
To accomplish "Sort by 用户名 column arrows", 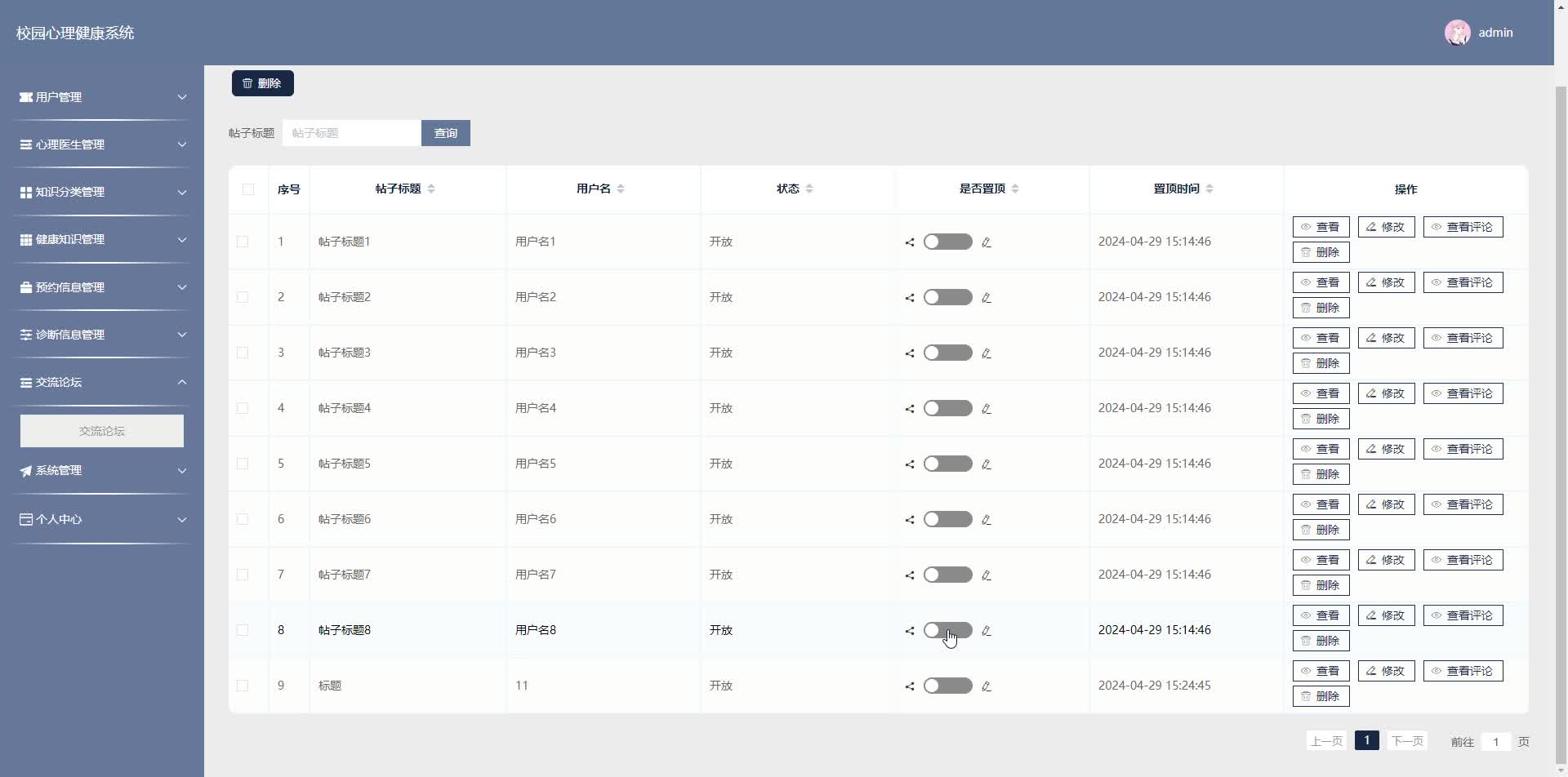I will coord(621,189).
